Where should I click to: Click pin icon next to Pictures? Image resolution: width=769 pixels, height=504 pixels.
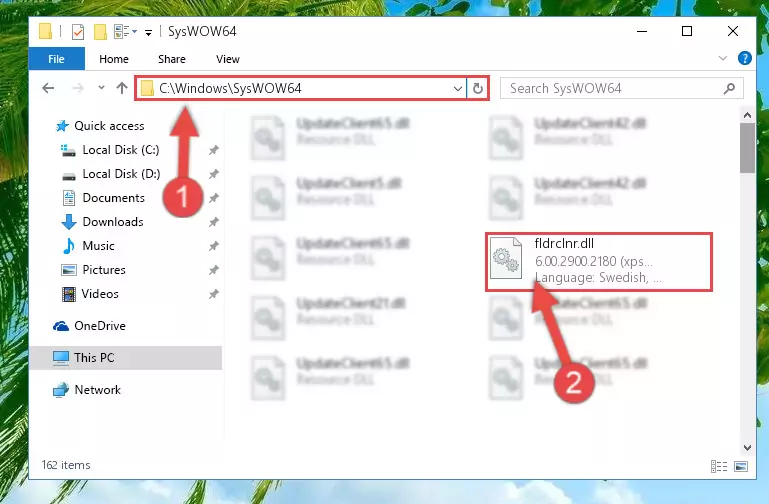click(x=213, y=271)
